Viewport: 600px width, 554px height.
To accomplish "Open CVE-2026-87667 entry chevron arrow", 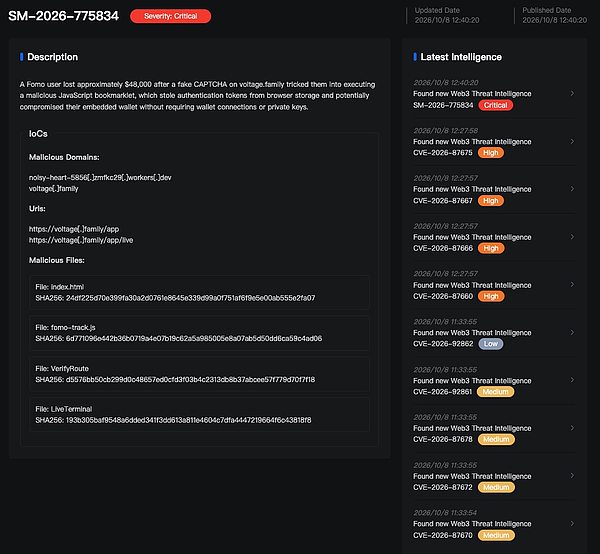I will [x=572, y=189].
